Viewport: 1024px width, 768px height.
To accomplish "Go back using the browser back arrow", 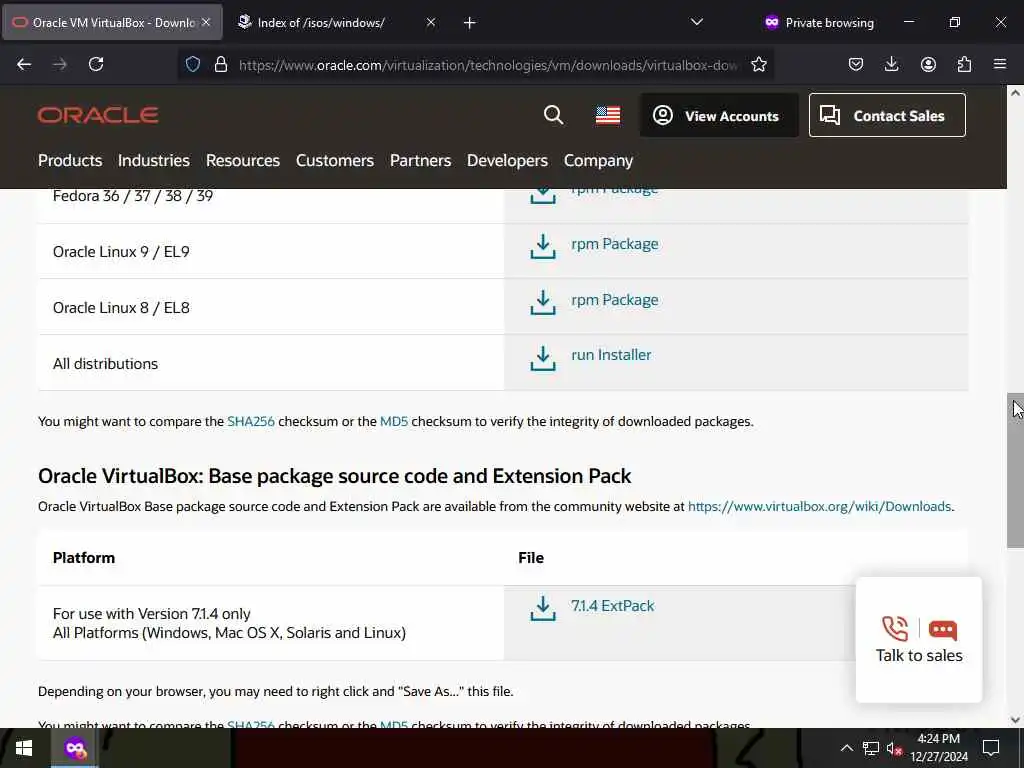I will [x=24, y=64].
